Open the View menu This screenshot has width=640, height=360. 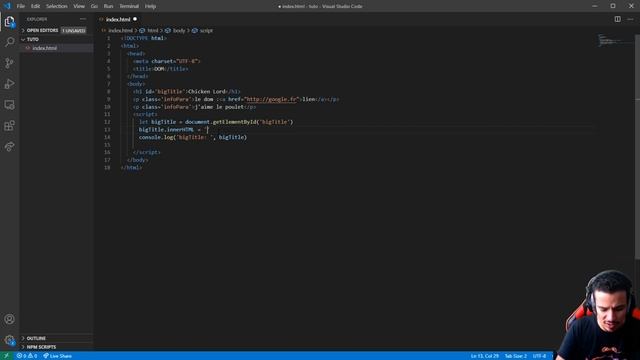click(x=79, y=6)
